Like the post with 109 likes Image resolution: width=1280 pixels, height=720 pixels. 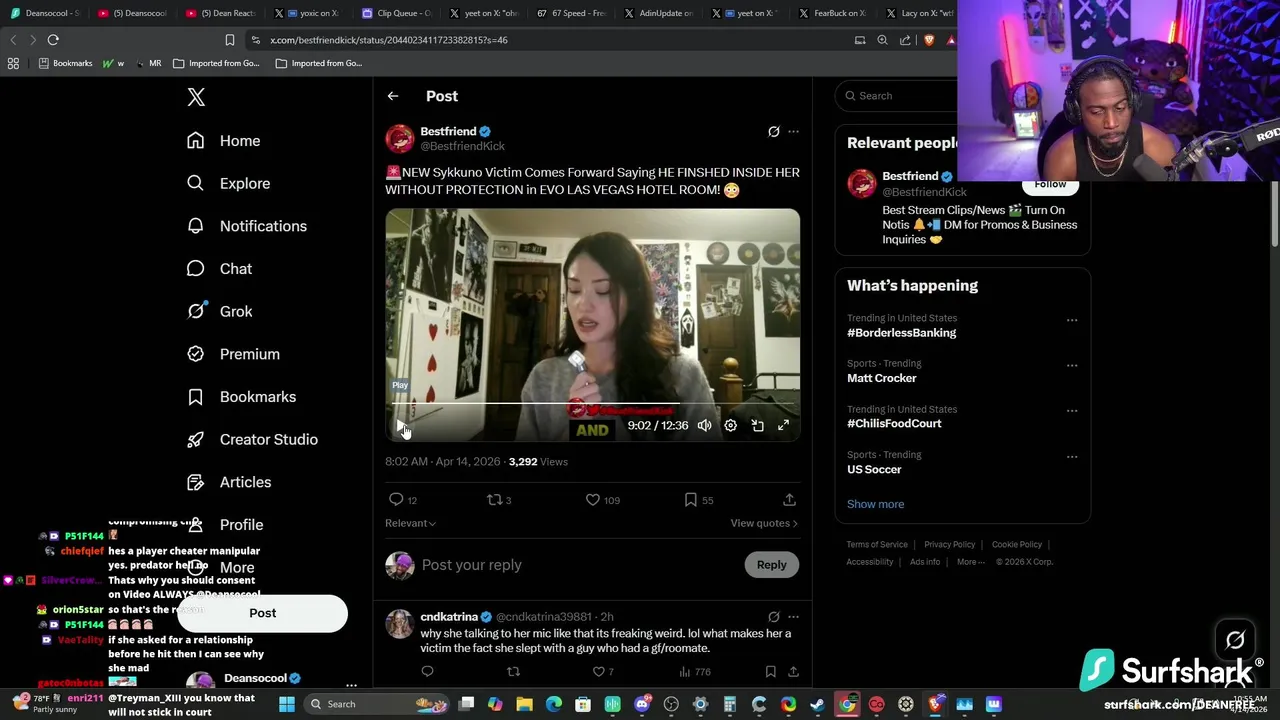click(593, 499)
